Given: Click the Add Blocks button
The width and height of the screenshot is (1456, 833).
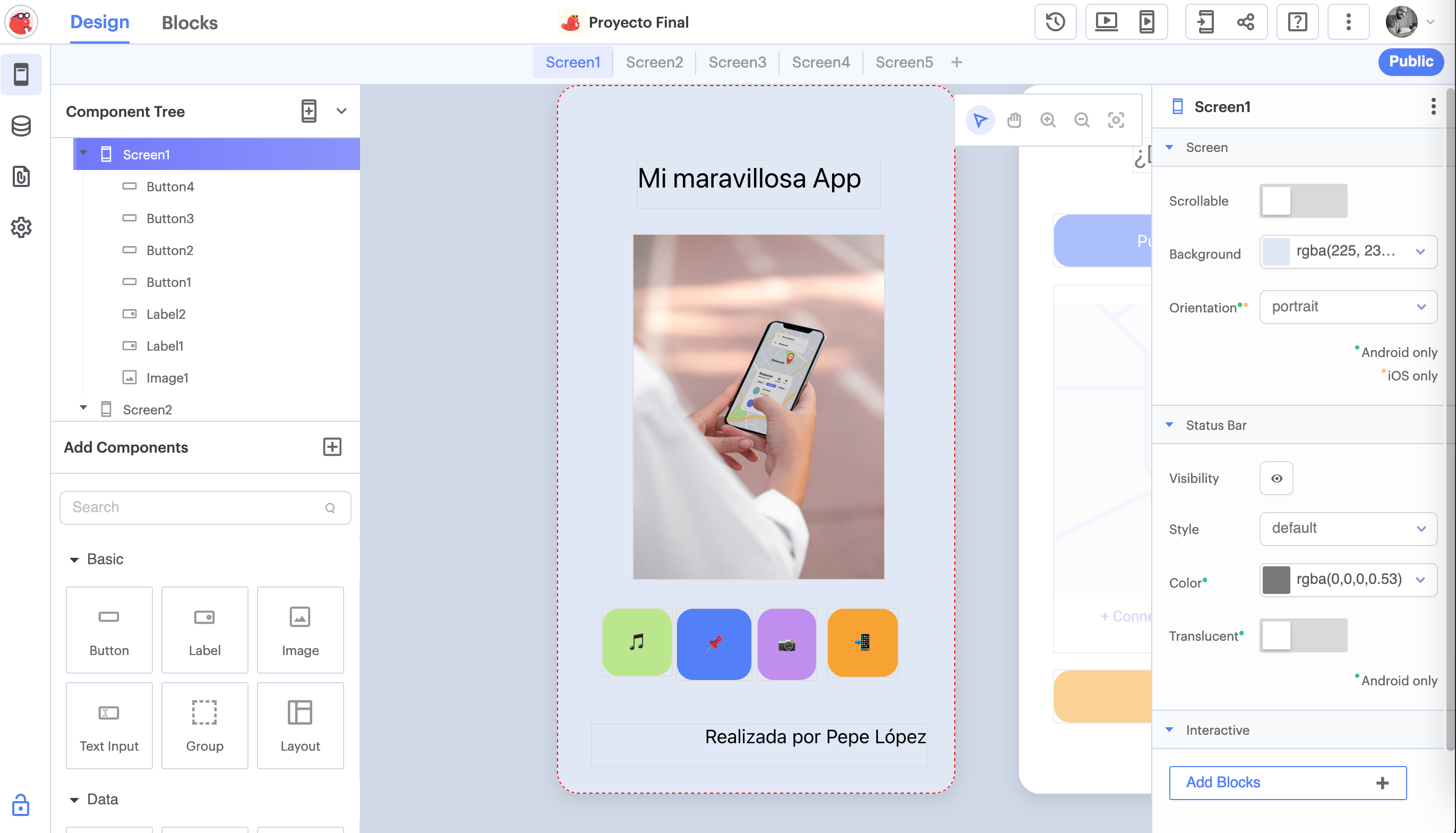Looking at the screenshot, I should point(1287,782).
